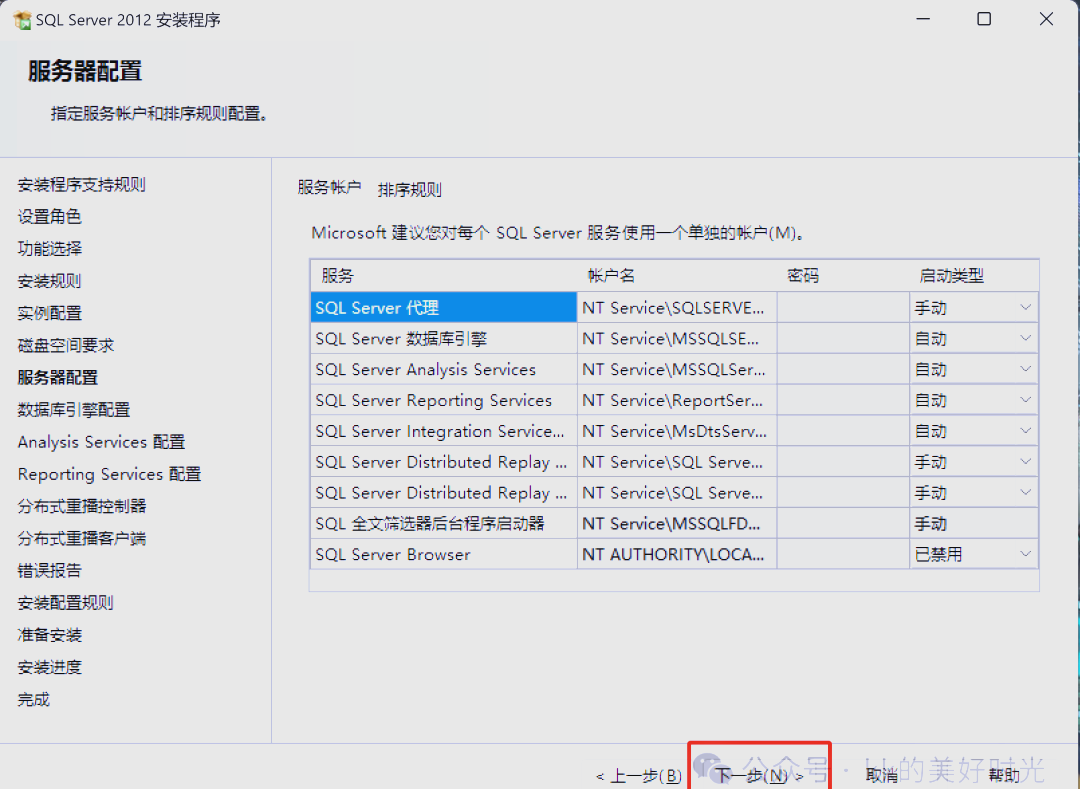Click 安装程序支持规则 step in sidebar
Image resolution: width=1080 pixels, height=789 pixels.
point(81,185)
